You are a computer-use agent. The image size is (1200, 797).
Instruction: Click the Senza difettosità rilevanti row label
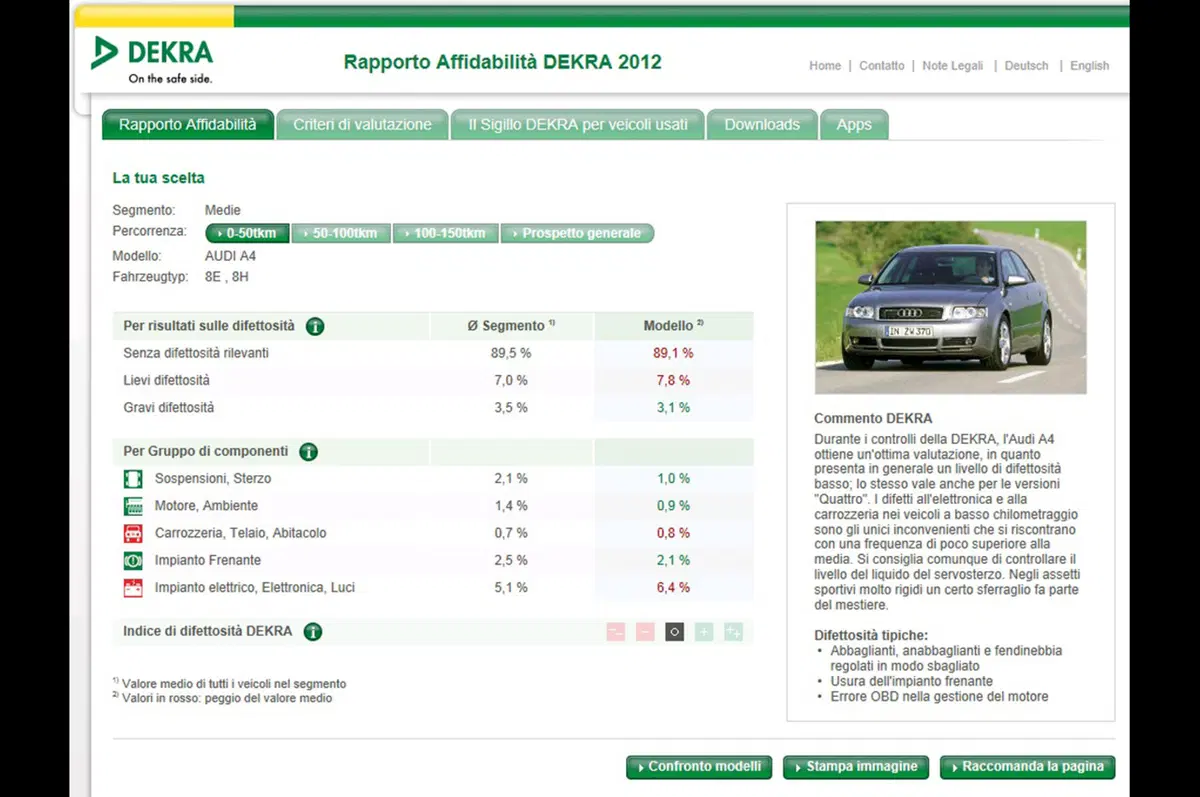(x=196, y=353)
